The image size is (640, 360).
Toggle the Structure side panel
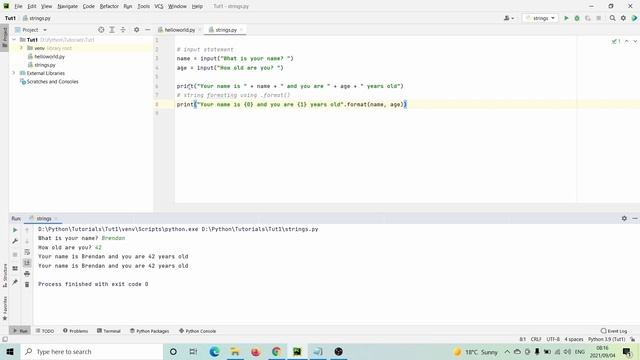tap(4, 276)
